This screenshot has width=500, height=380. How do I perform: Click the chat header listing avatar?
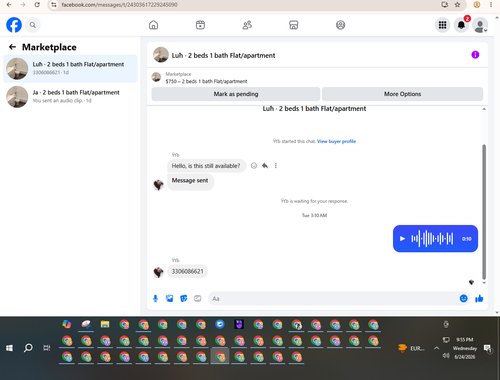pos(161,55)
